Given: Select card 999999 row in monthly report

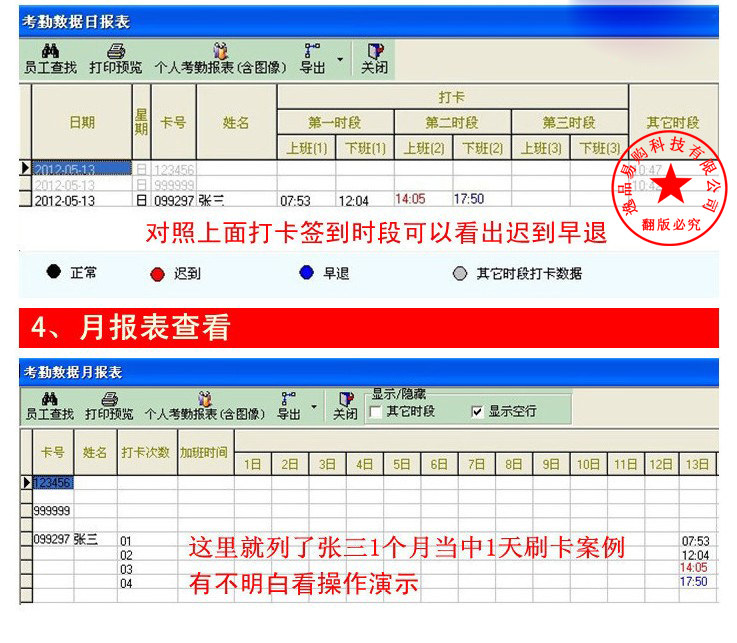Looking at the screenshot, I should tap(52, 510).
